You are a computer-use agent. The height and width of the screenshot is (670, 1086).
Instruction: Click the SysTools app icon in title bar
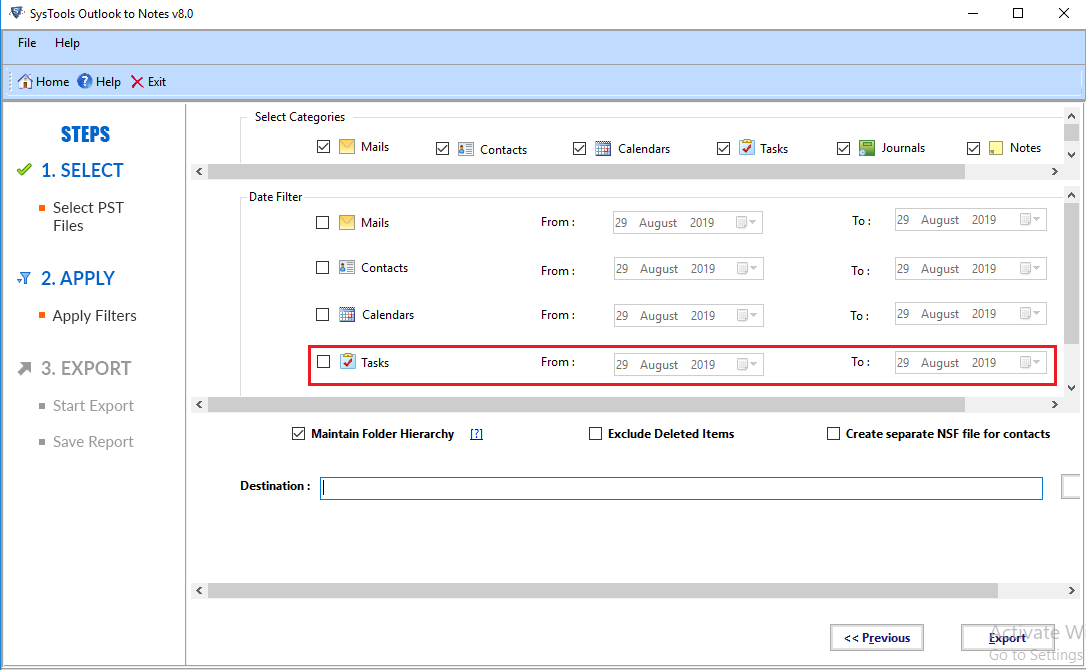coord(17,12)
